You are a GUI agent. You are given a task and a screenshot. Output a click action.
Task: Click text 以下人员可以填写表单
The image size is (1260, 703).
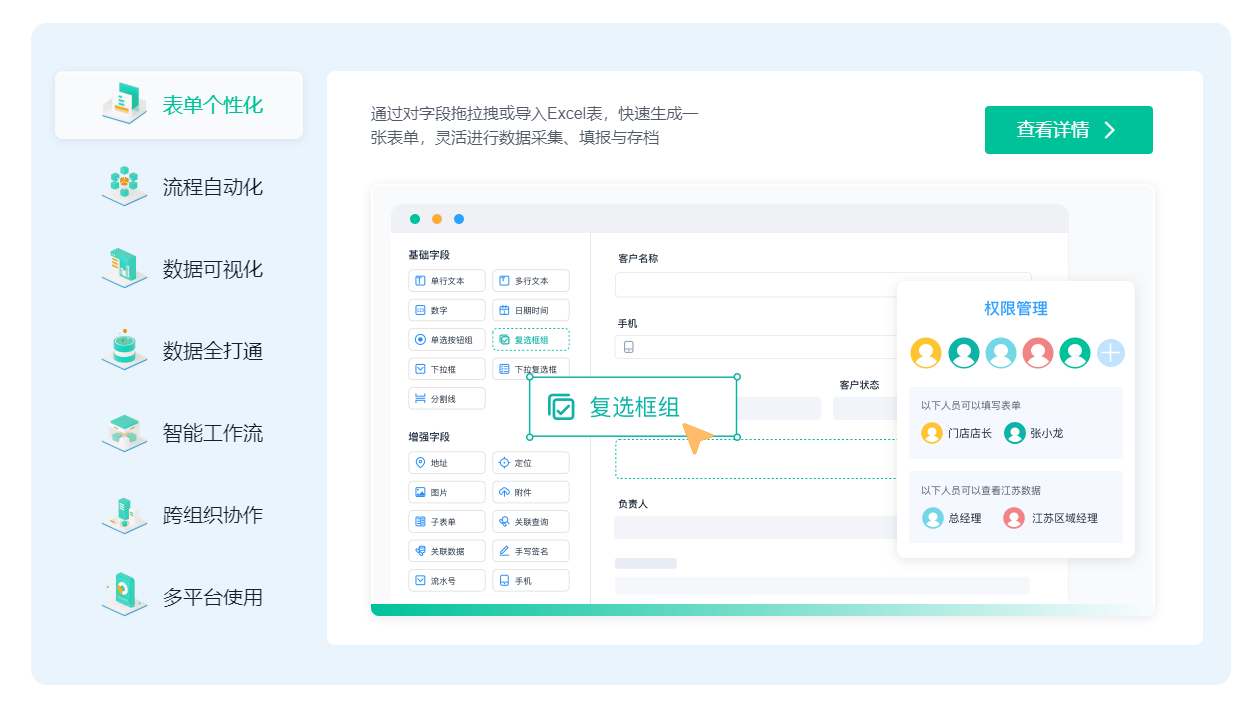[971, 406]
